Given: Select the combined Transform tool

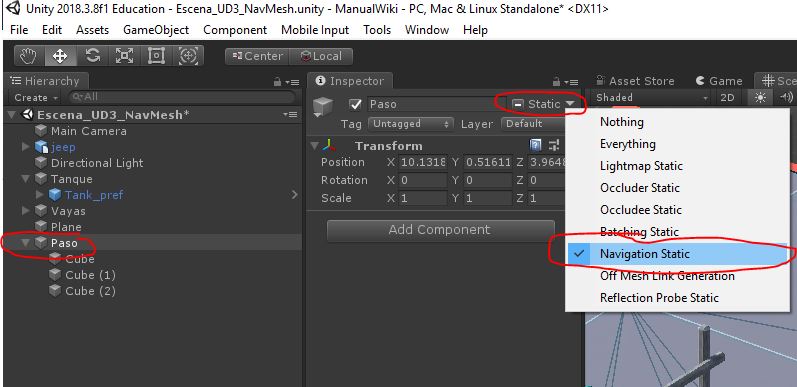Looking at the screenshot, I should pyautogui.click(x=188, y=56).
